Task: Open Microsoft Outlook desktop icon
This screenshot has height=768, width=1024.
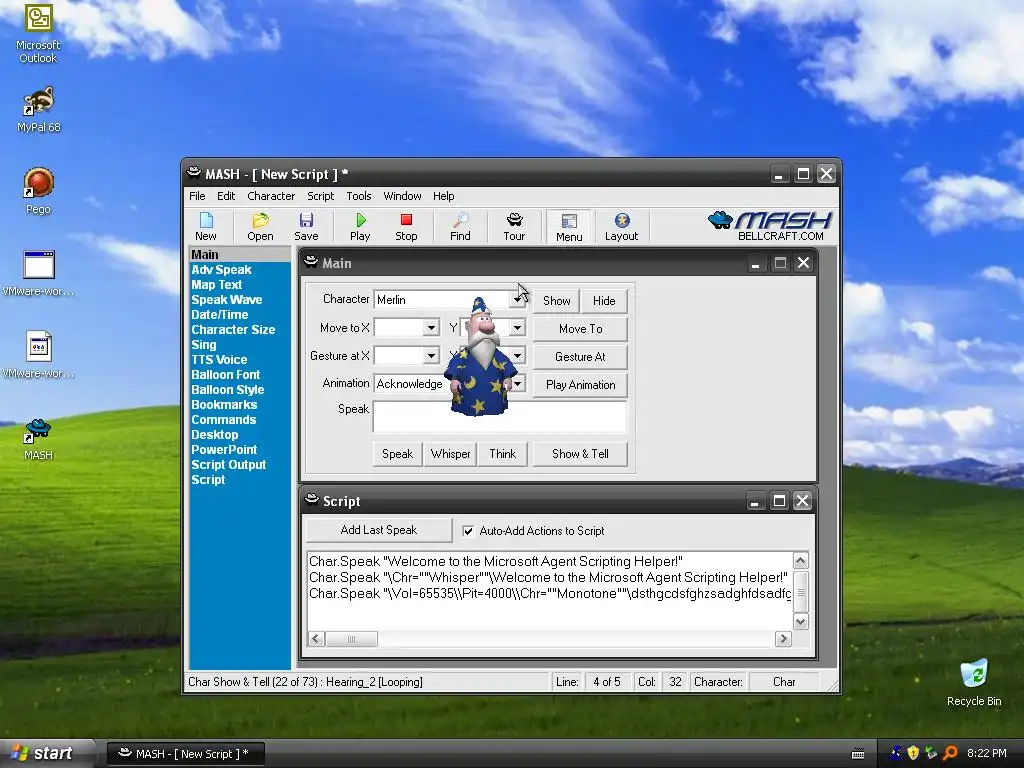Action: pyautogui.click(x=38, y=34)
